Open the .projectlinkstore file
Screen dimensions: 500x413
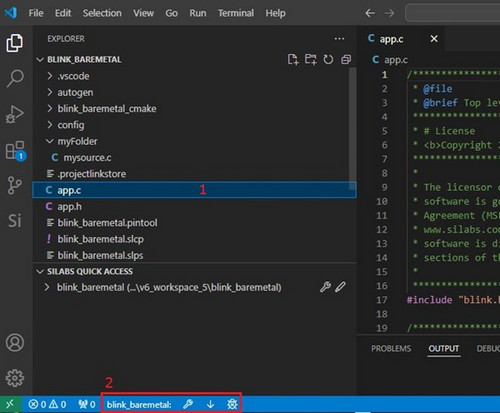coord(194,174)
